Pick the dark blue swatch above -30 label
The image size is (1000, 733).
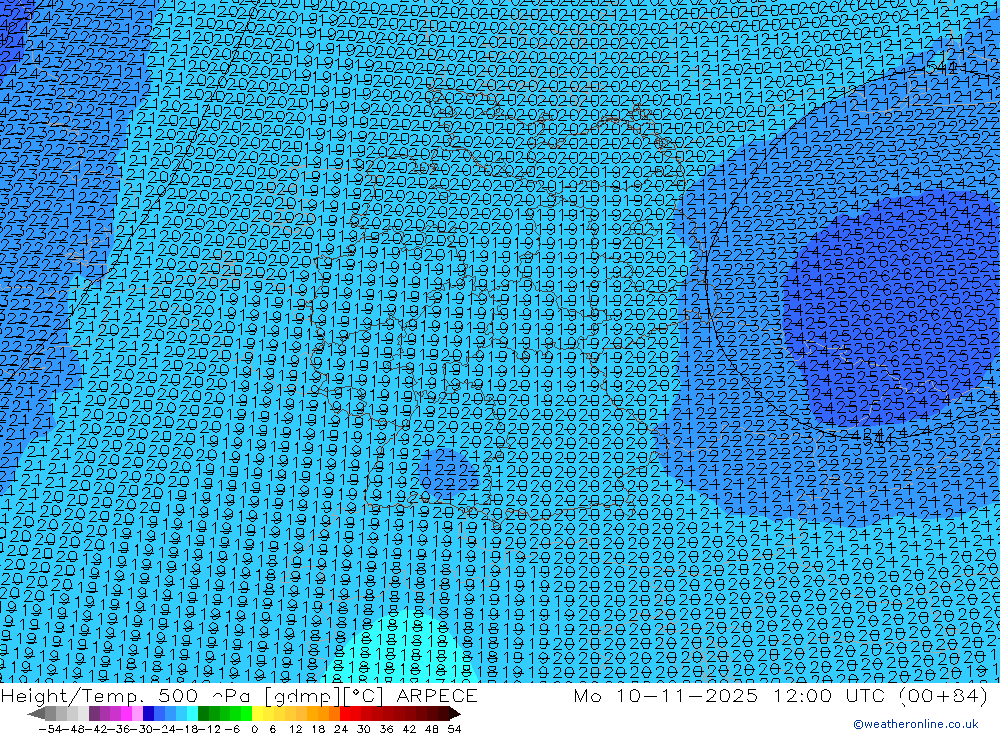pyautogui.click(x=148, y=713)
